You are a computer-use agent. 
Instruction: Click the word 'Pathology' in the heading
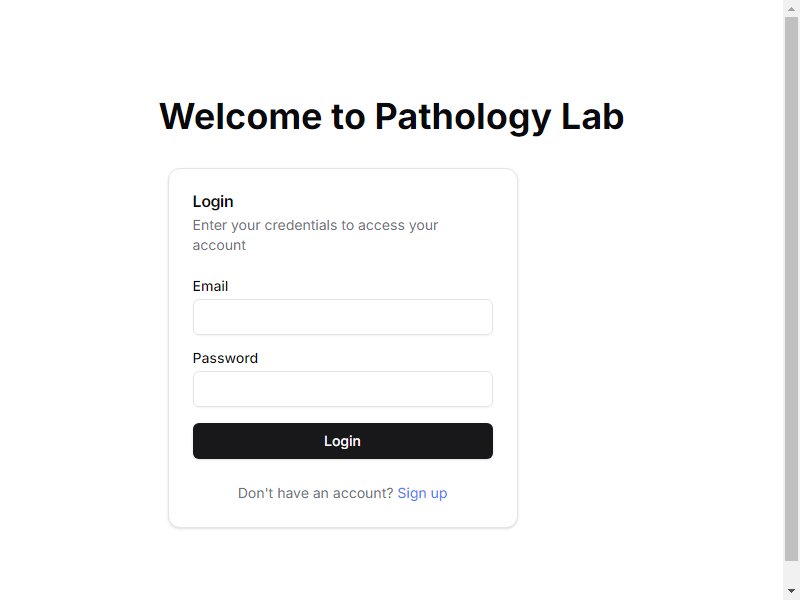[x=463, y=118]
